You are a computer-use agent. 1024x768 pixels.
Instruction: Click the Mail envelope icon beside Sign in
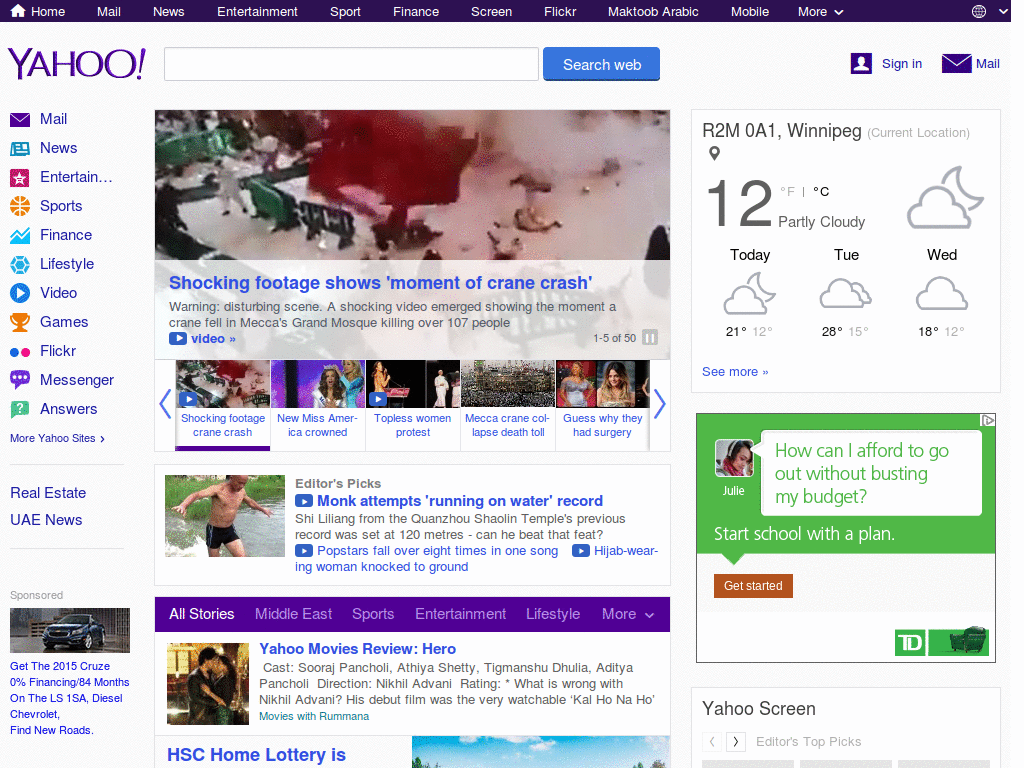956,63
